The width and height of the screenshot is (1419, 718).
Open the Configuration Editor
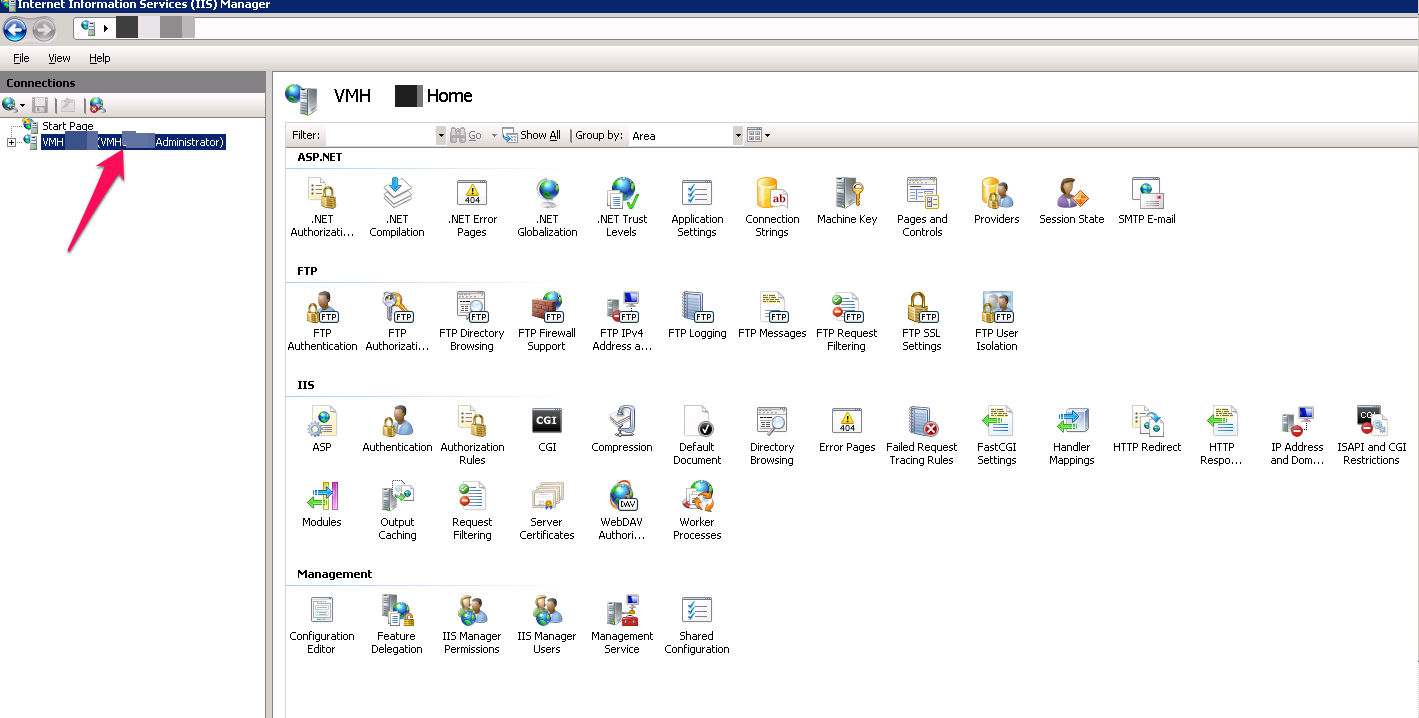click(x=321, y=617)
